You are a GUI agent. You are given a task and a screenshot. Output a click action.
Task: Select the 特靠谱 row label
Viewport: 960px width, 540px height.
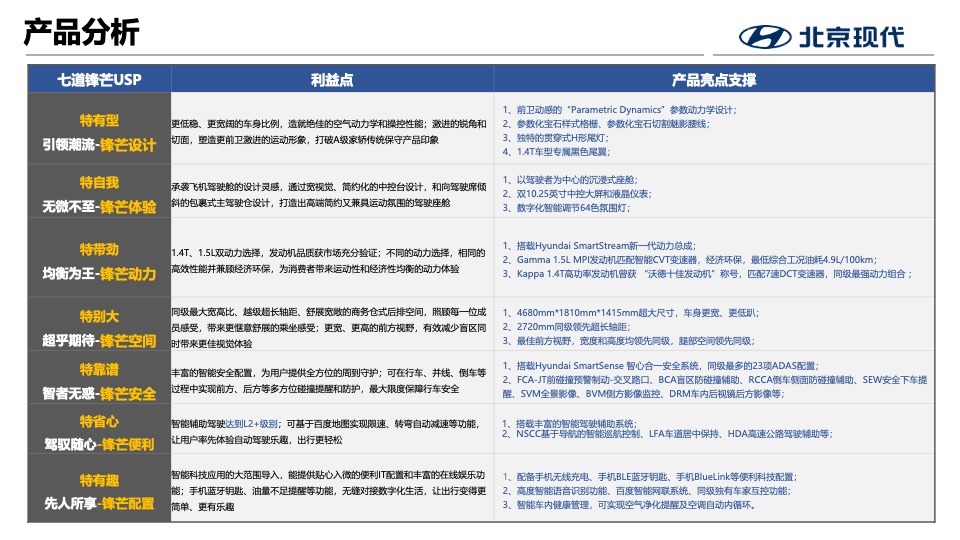click(99, 369)
